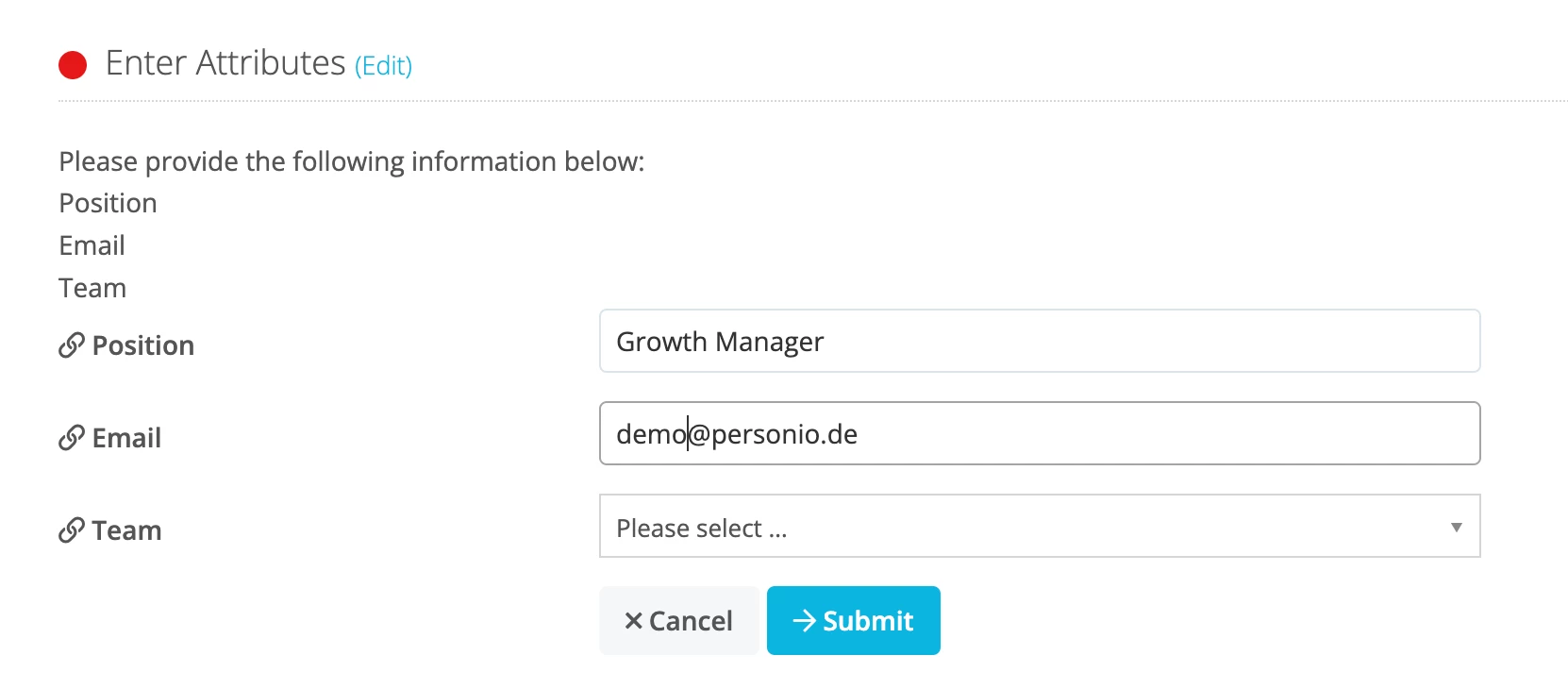
Task: Click the 'Please provide the following information' text
Action: coord(351,161)
